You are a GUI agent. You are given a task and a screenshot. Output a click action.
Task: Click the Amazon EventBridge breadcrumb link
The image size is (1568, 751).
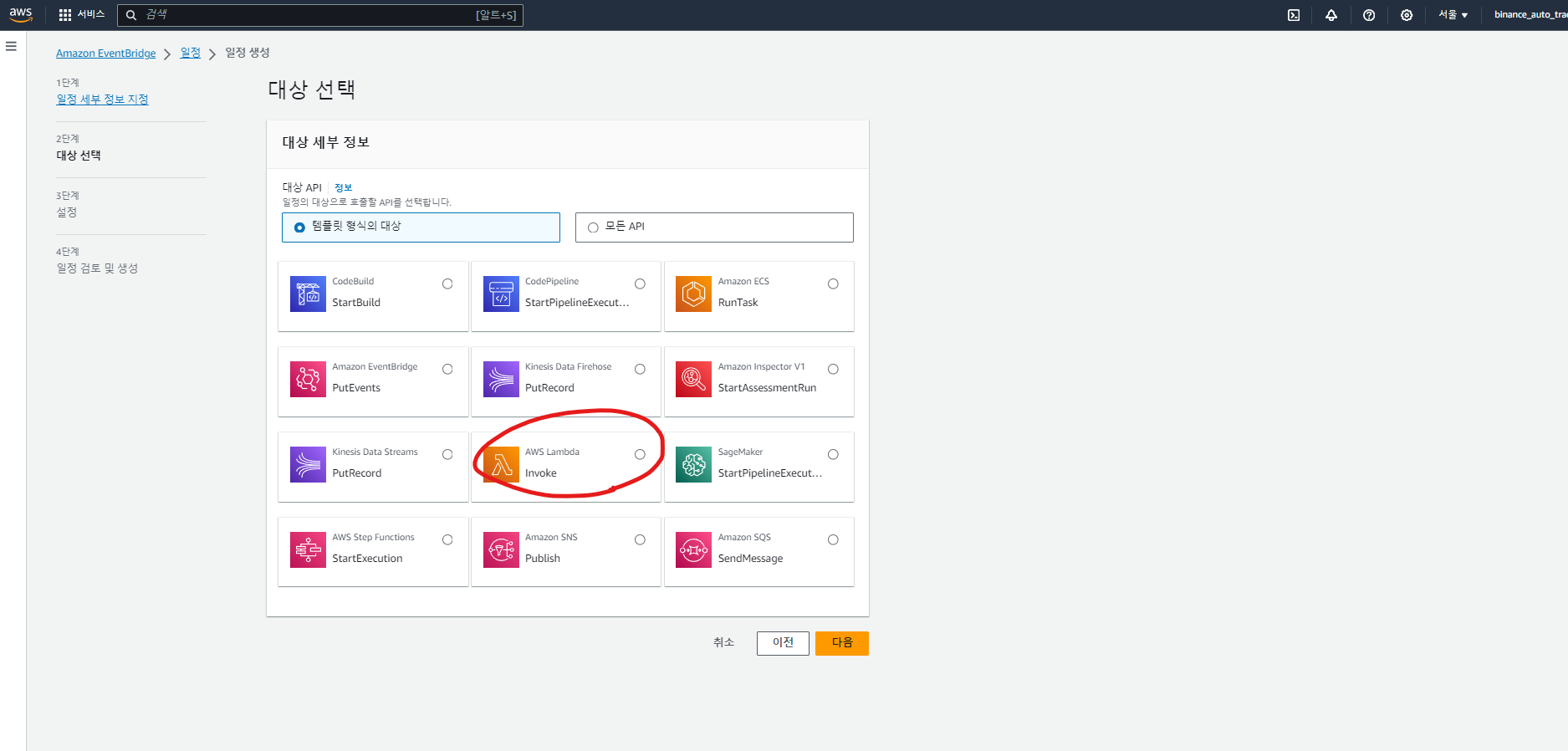pyautogui.click(x=106, y=54)
